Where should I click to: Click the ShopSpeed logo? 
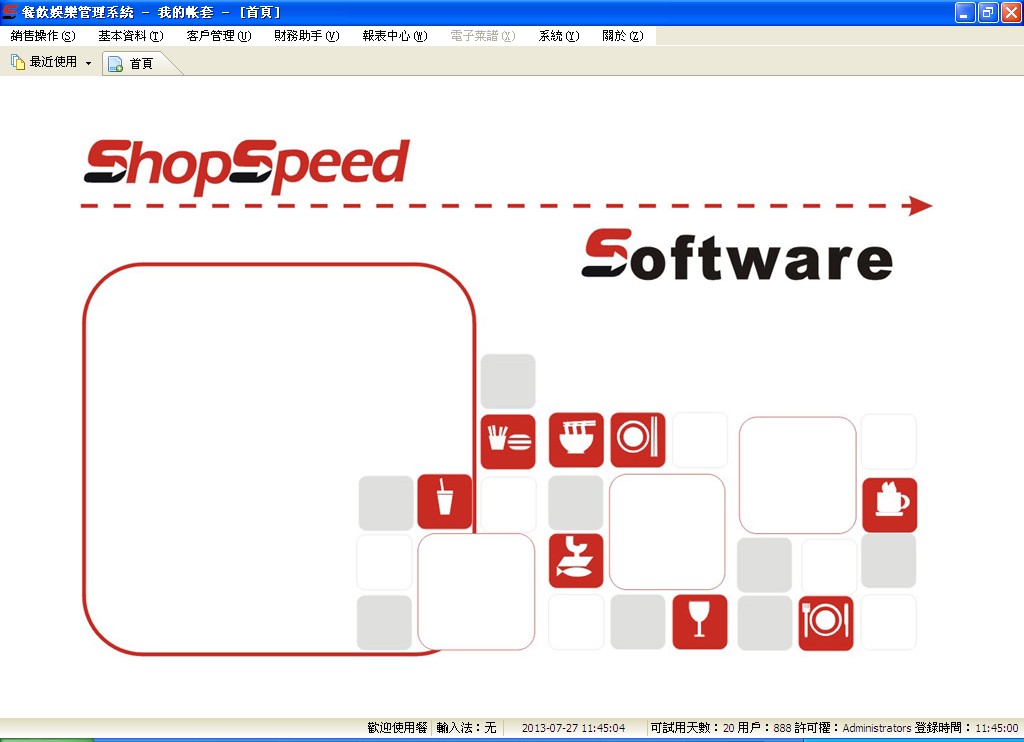tap(247, 166)
